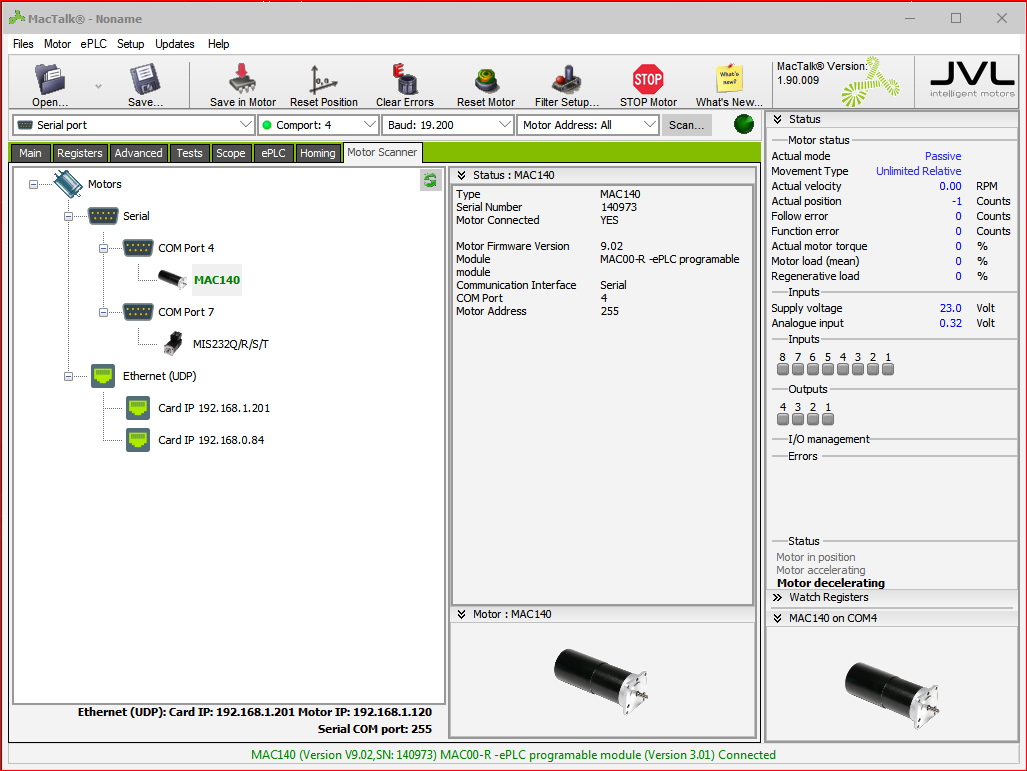Screen dimensions: 1027x771
Task: Hit the red STOP Motor icon
Action: pyautogui.click(x=648, y=79)
